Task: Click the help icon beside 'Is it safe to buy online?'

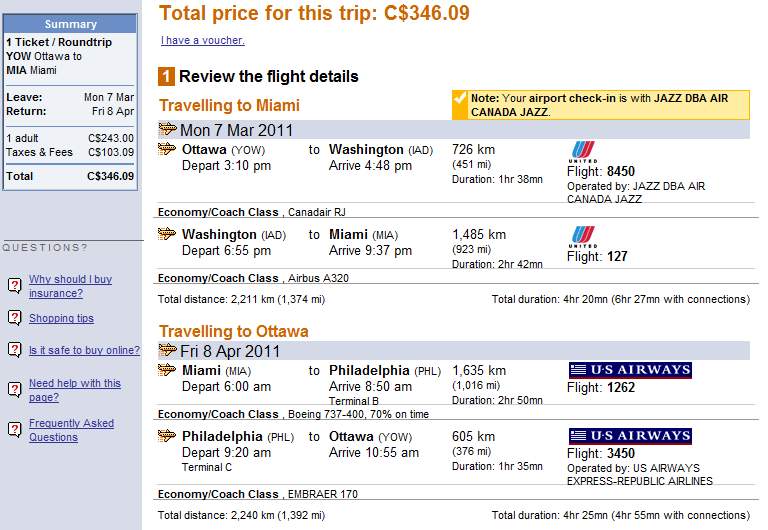Action: 15,350
